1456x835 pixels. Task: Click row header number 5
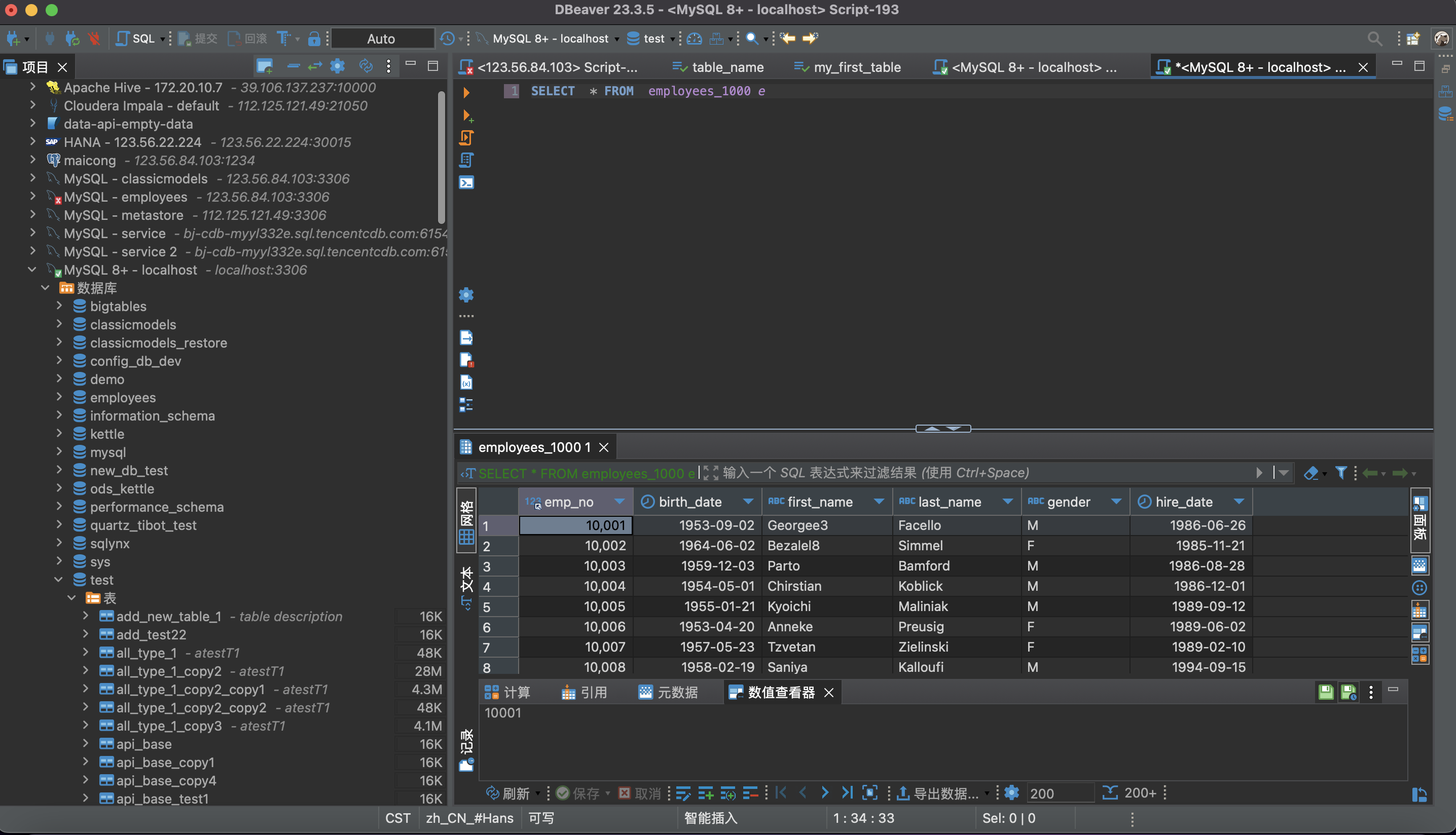[x=498, y=606]
